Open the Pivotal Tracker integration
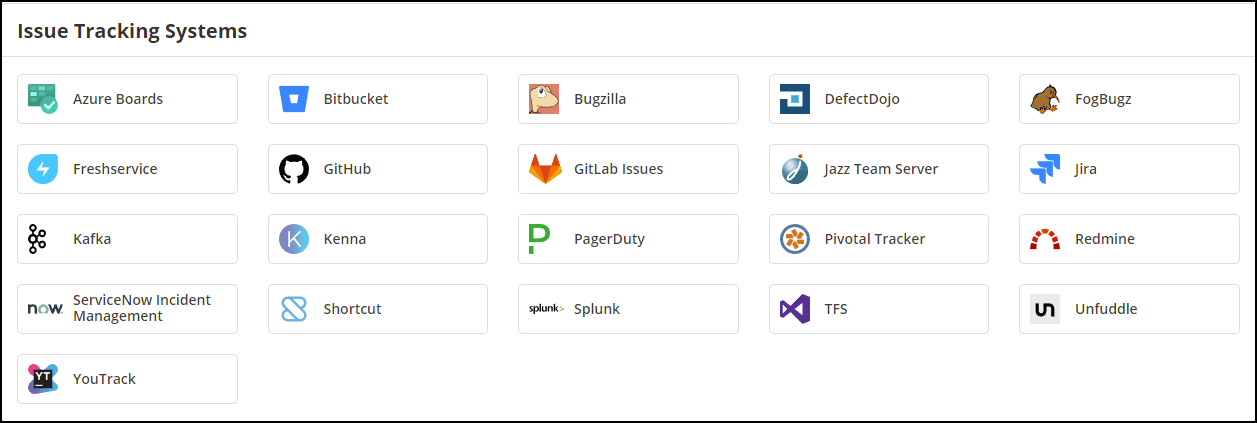Viewport: 1257px width, 423px height. click(879, 239)
